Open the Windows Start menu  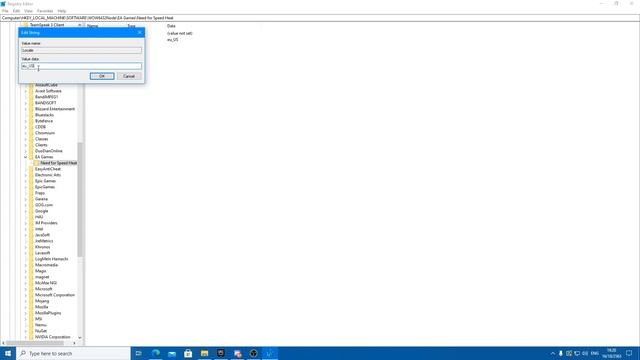8,353
